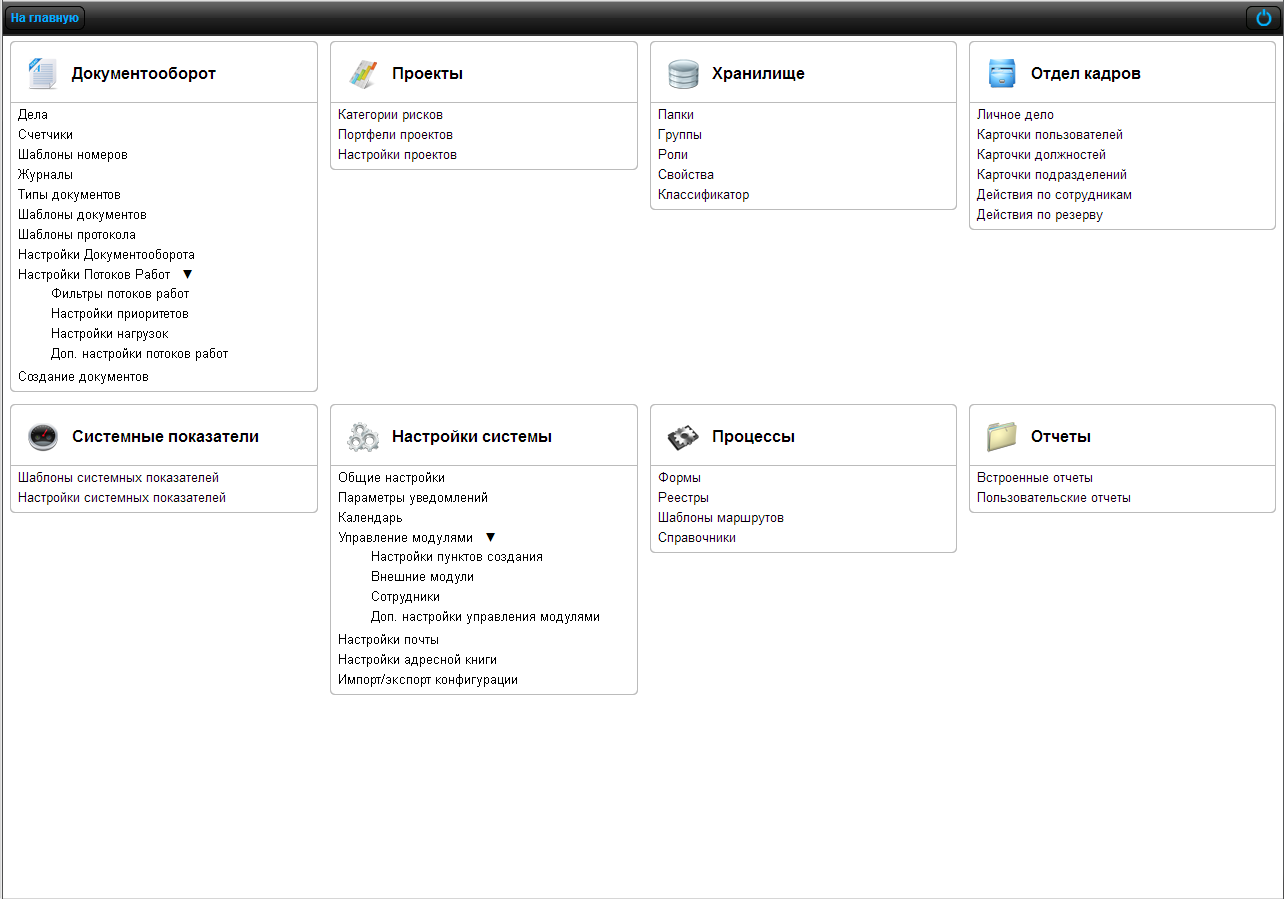Open Настройки нагрузок
1284x899 pixels.
coord(110,334)
